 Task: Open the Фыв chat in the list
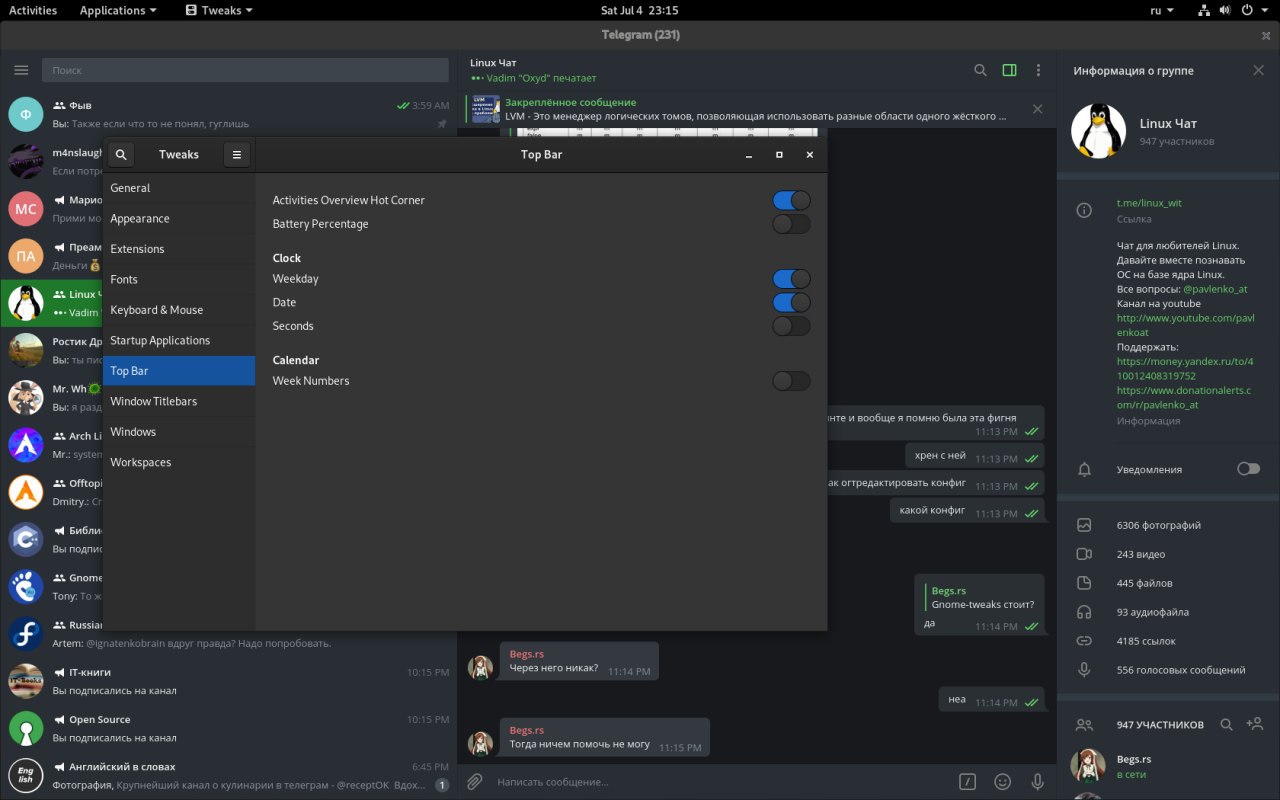point(228,114)
